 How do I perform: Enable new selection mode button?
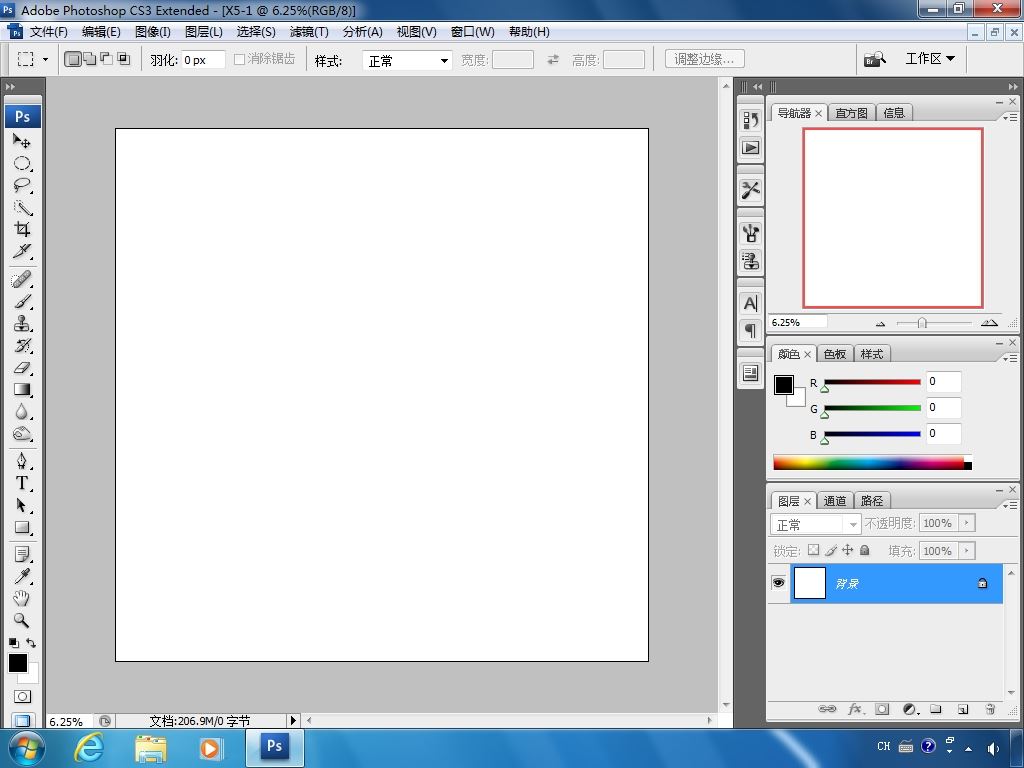pos(73,59)
